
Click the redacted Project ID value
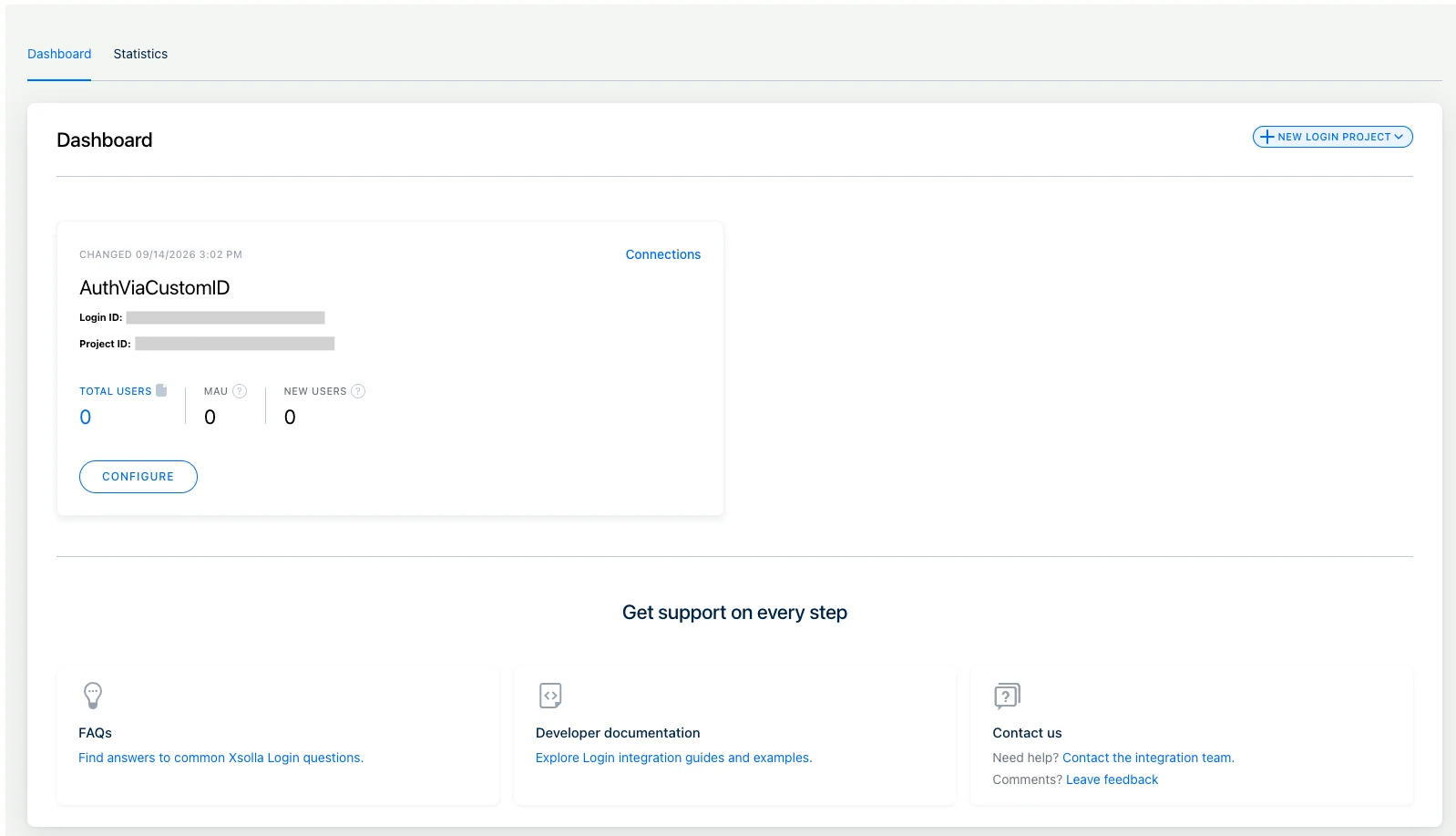[235, 344]
